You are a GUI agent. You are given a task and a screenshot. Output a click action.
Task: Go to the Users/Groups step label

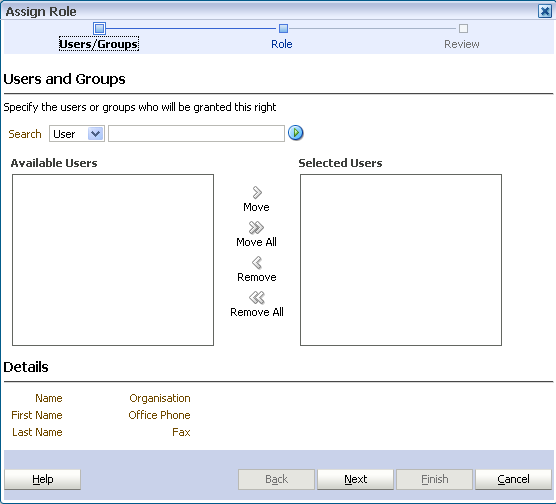pos(99,44)
